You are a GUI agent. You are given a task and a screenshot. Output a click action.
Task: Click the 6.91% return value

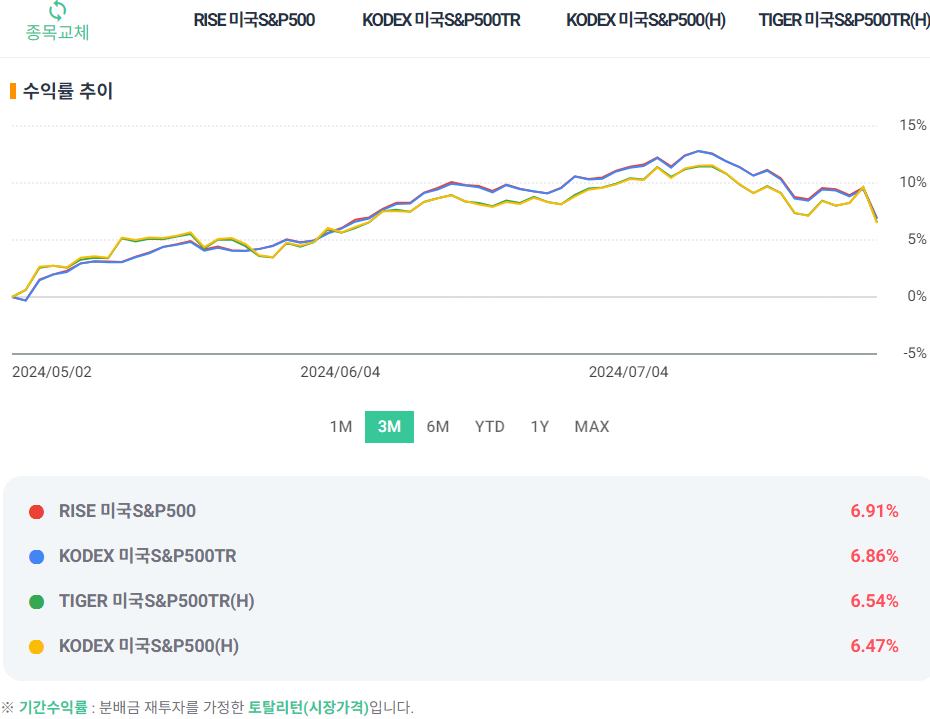tap(874, 511)
